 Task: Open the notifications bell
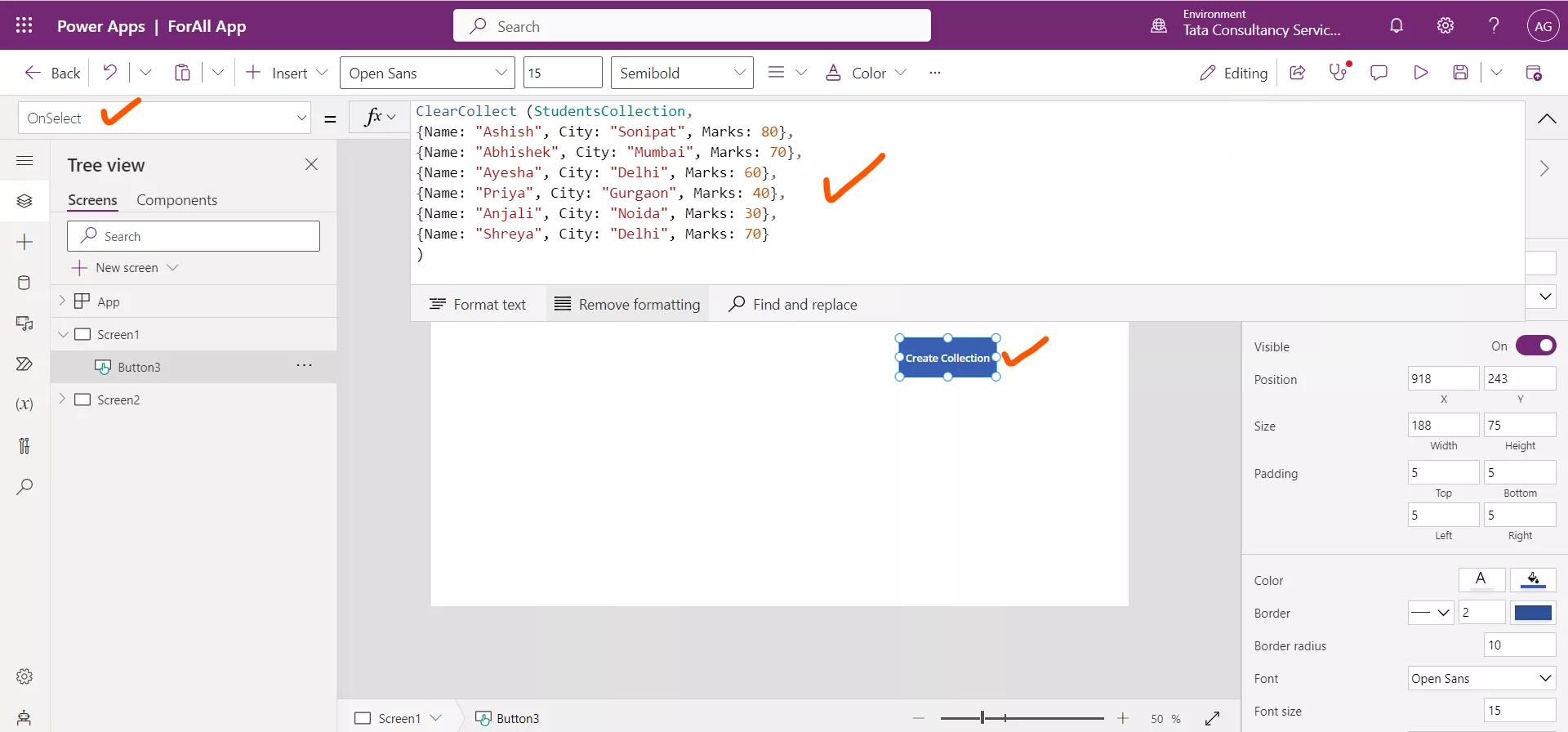[1396, 25]
